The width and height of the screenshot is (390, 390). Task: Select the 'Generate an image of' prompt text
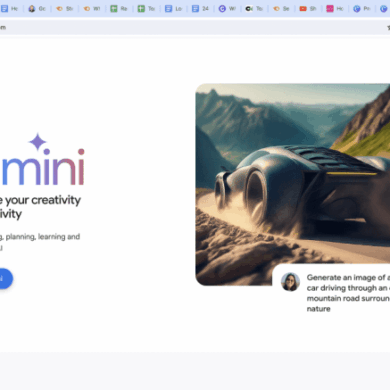346,277
